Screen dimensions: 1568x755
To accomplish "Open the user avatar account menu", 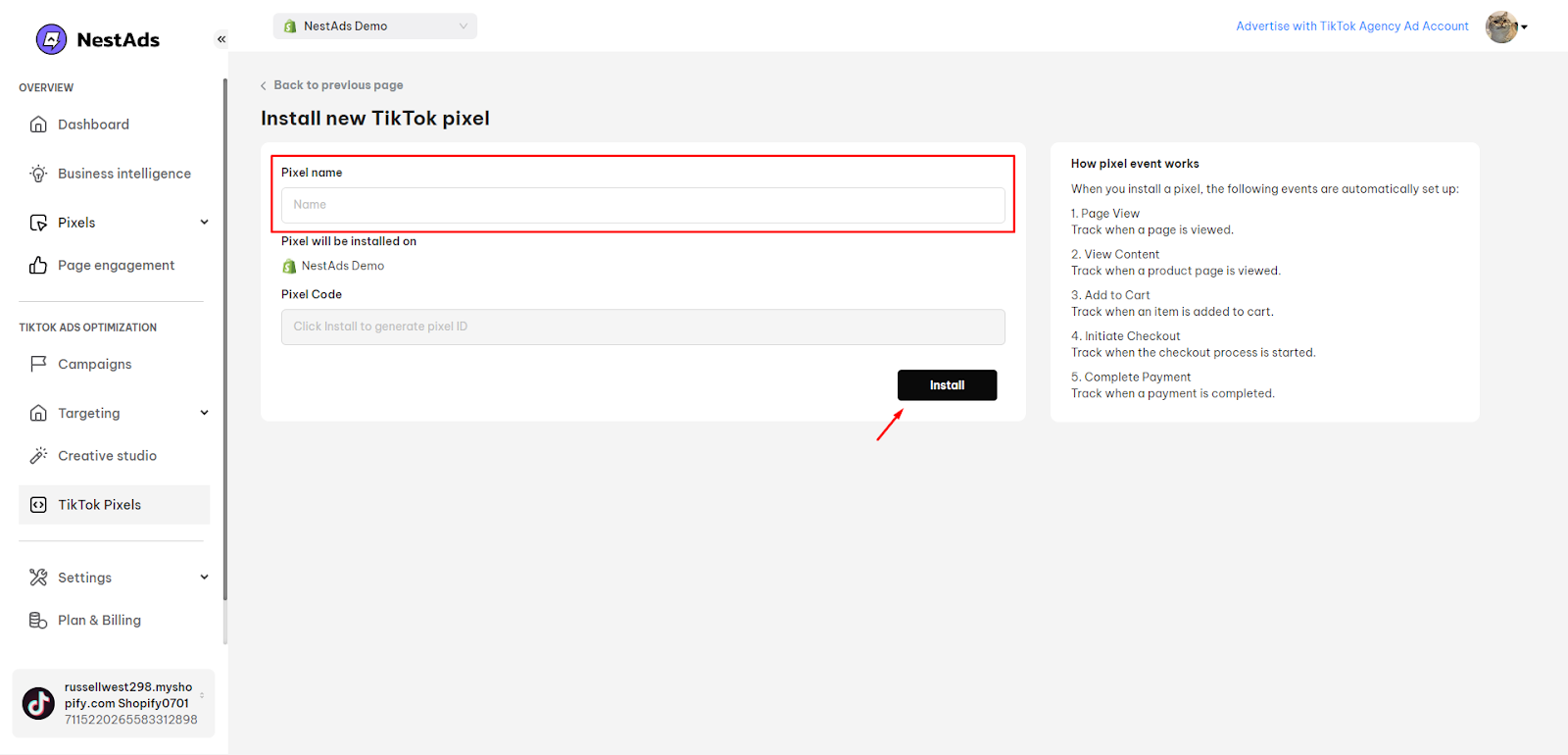I will pos(1506,27).
